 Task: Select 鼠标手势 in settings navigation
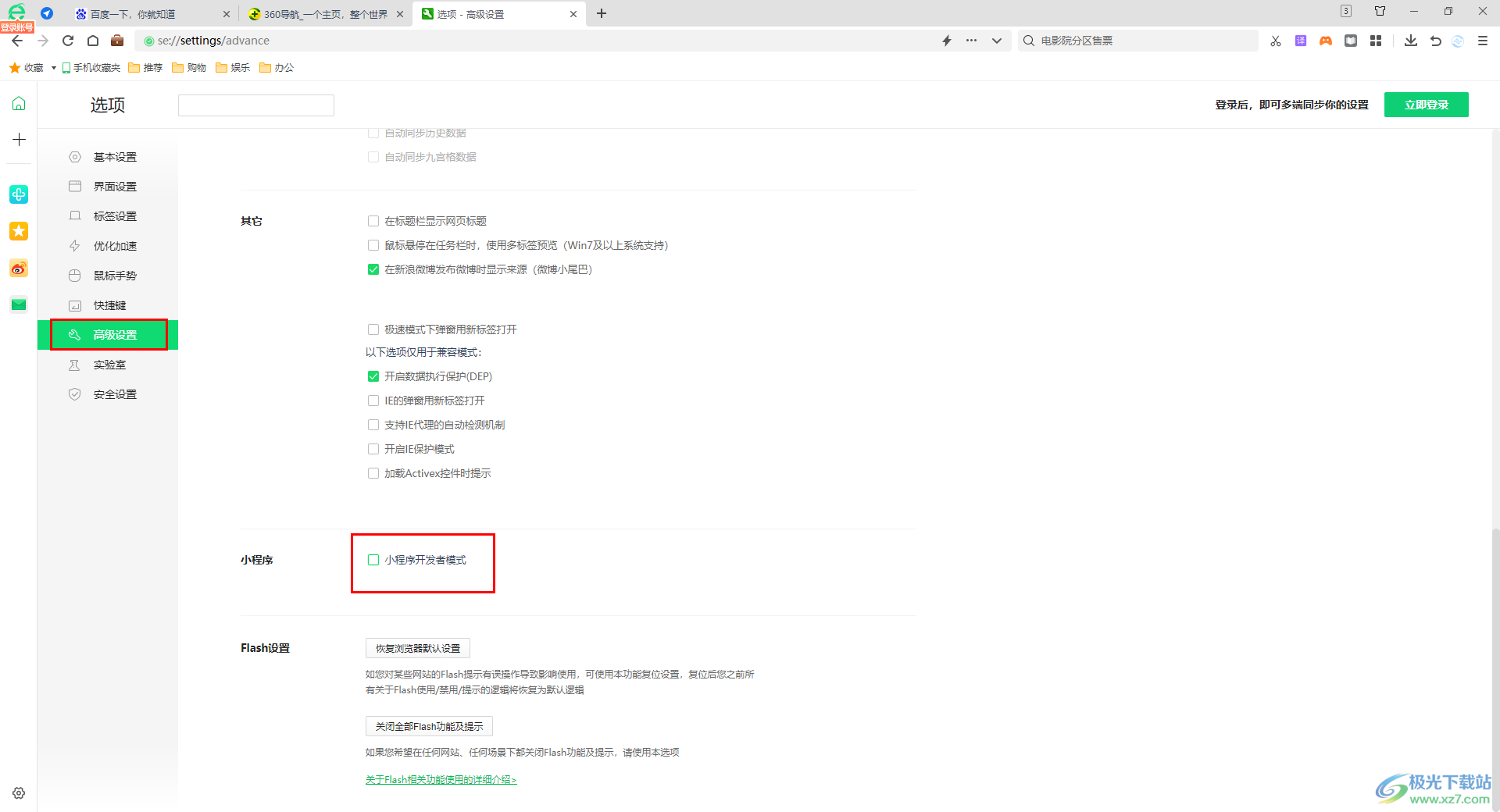pyautogui.click(x=108, y=276)
